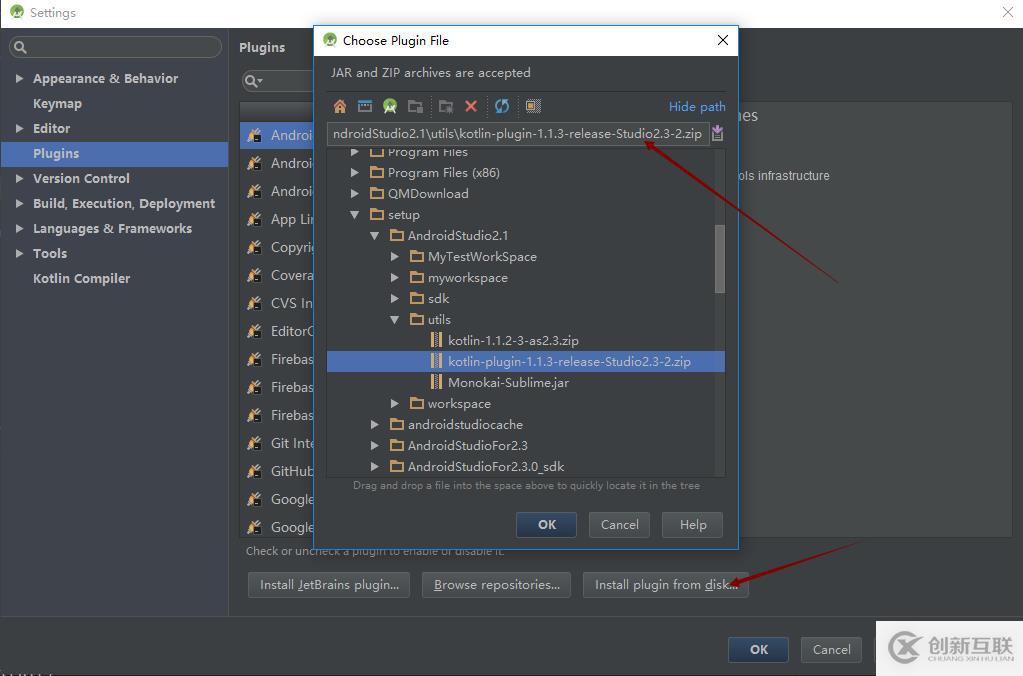Jump to the Android project directory icon
The width and height of the screenshot is (1023, 676).
pyautogui.click(x=389, y=106)
